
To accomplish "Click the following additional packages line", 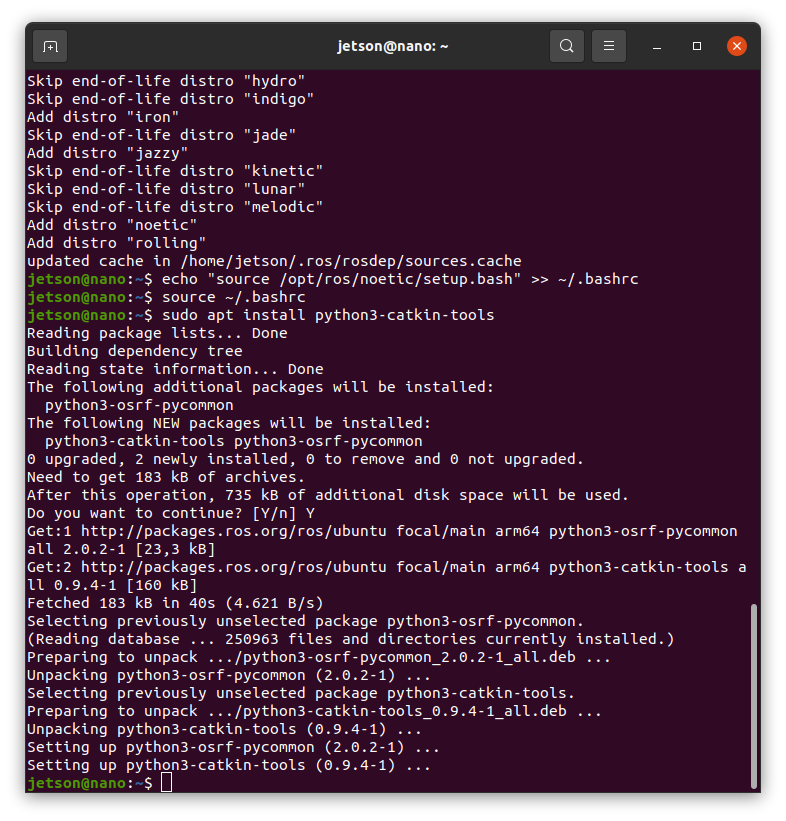I will coord(260,387).
